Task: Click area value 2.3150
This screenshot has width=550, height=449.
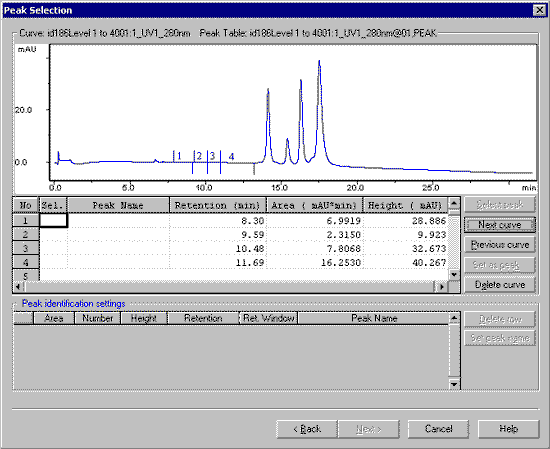Action: (343, 235)
